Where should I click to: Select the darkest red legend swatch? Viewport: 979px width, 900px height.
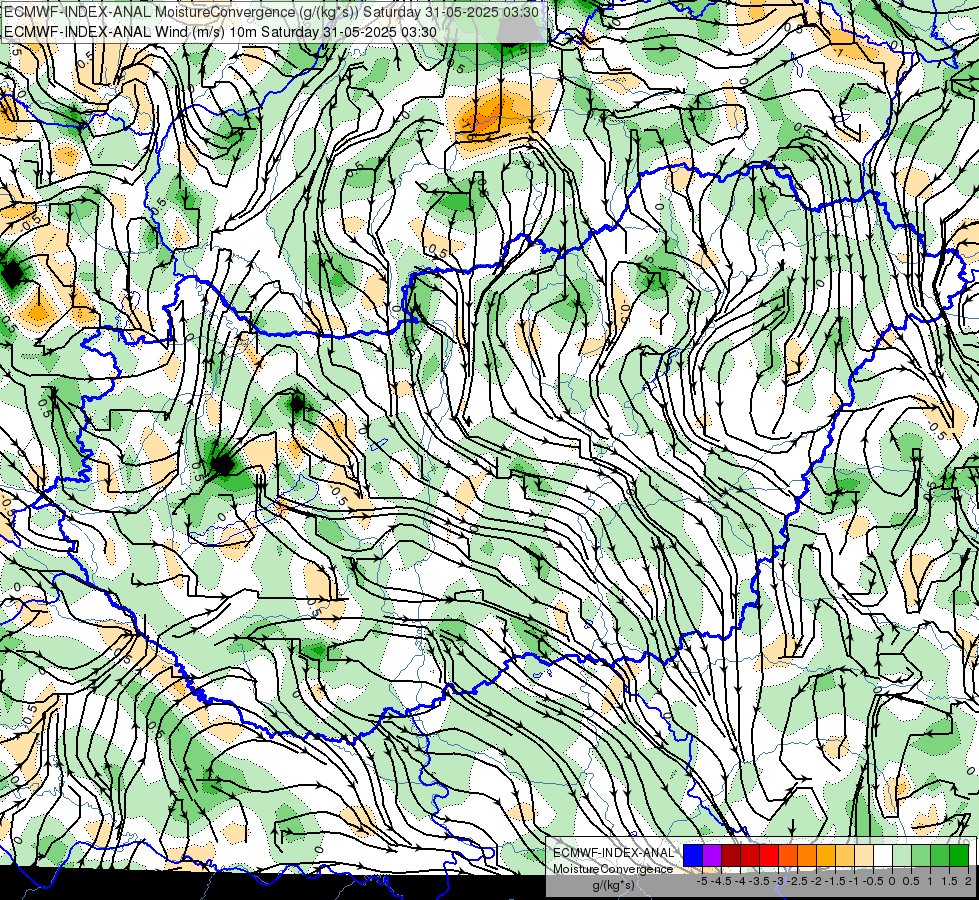(731, 855)
